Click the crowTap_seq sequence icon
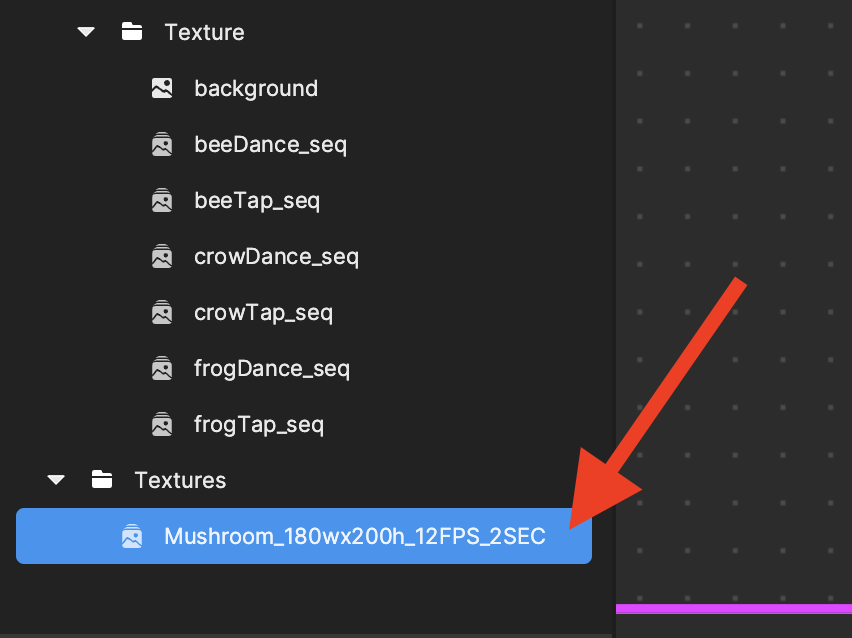 (161, 312)
